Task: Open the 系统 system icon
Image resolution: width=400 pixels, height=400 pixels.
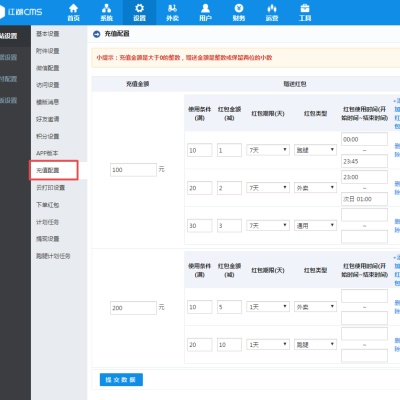Action: click(x=106, y=12)
